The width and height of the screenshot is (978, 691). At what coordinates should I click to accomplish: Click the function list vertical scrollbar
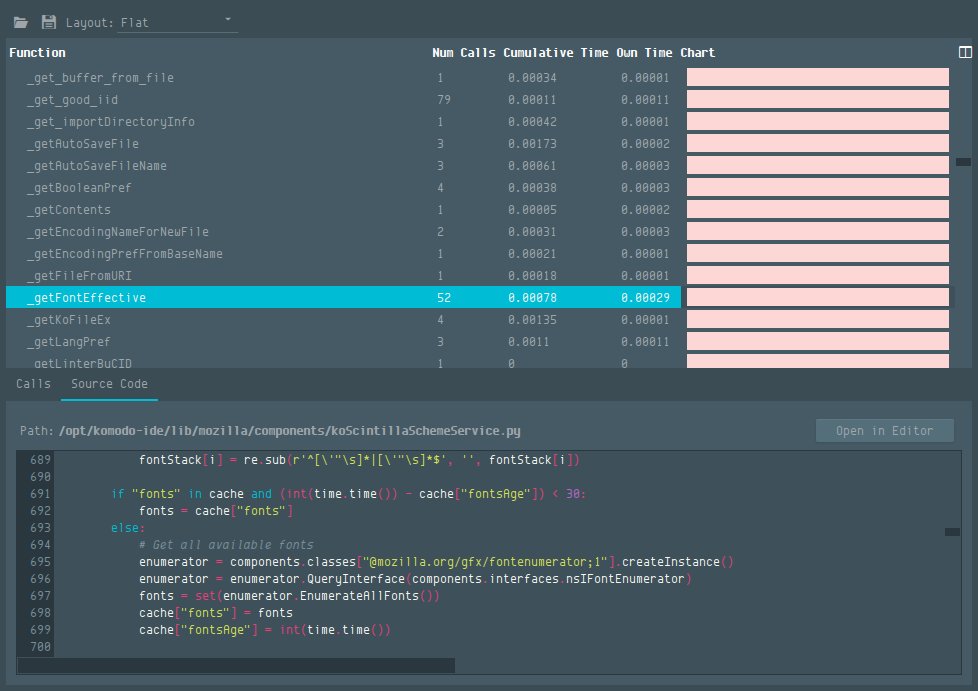point(963,160)
